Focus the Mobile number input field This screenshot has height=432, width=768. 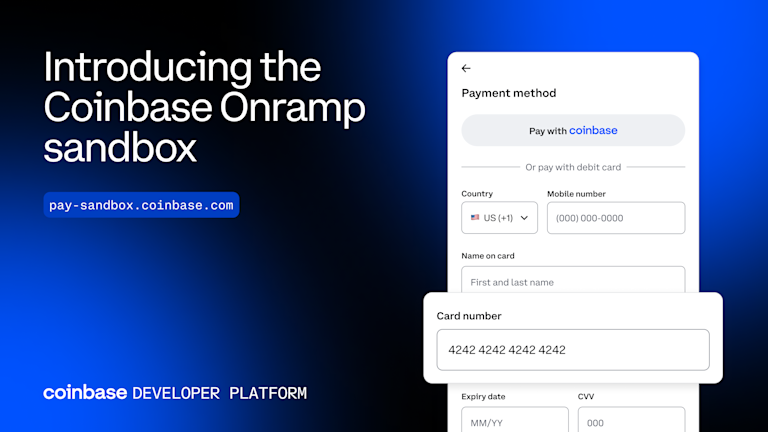[616, 218]
